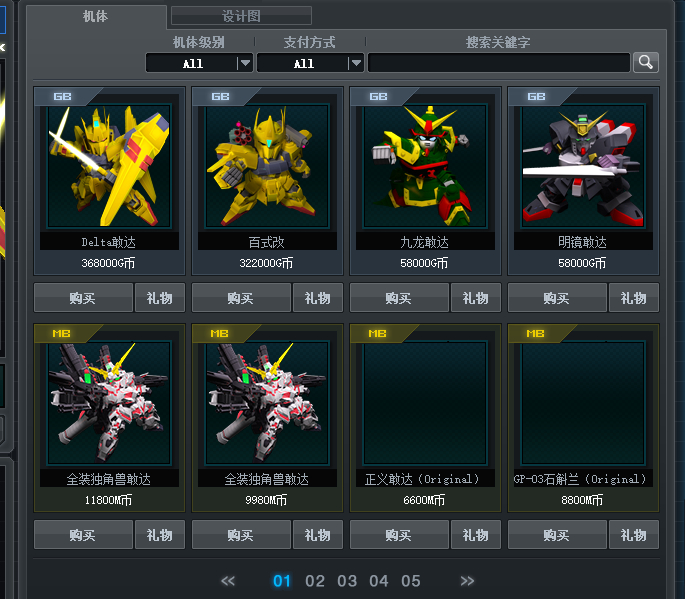Gift 百式改 using 礼物 button
Image resolution: width=685 pixels, height=599 pixels.
click(318, 298)
